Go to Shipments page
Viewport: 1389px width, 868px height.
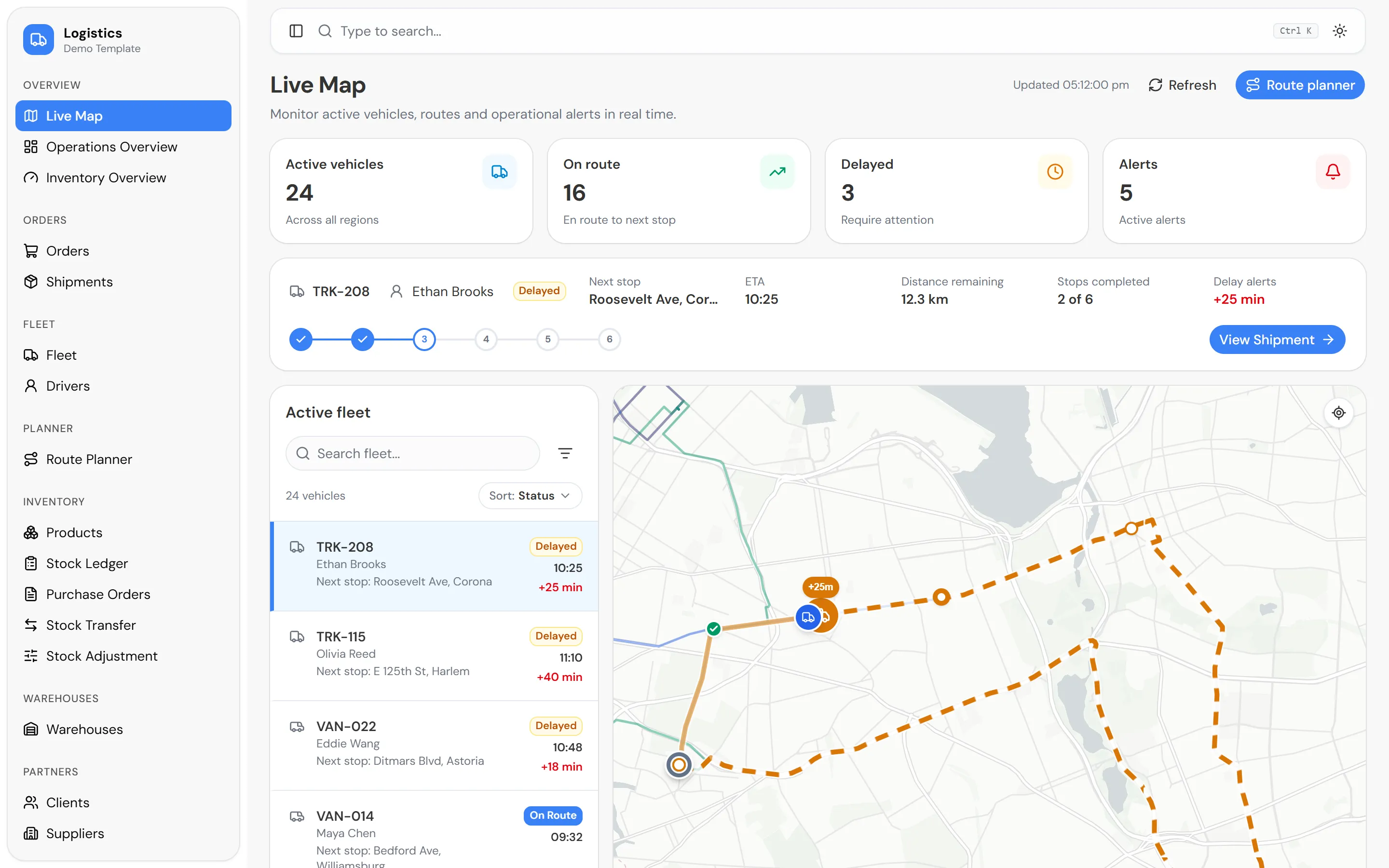(123, 282)
